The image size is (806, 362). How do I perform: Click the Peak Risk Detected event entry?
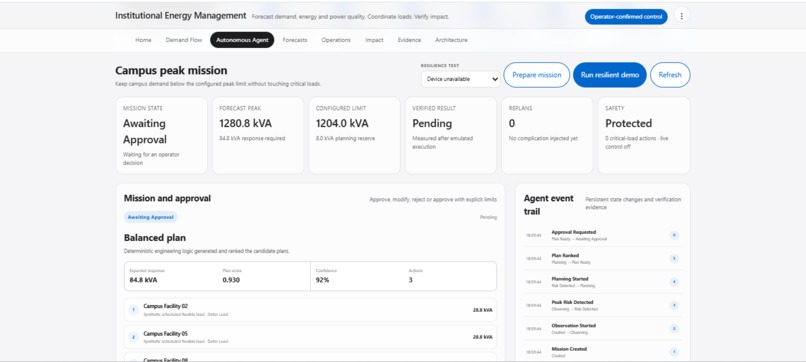tap(602, 305)
